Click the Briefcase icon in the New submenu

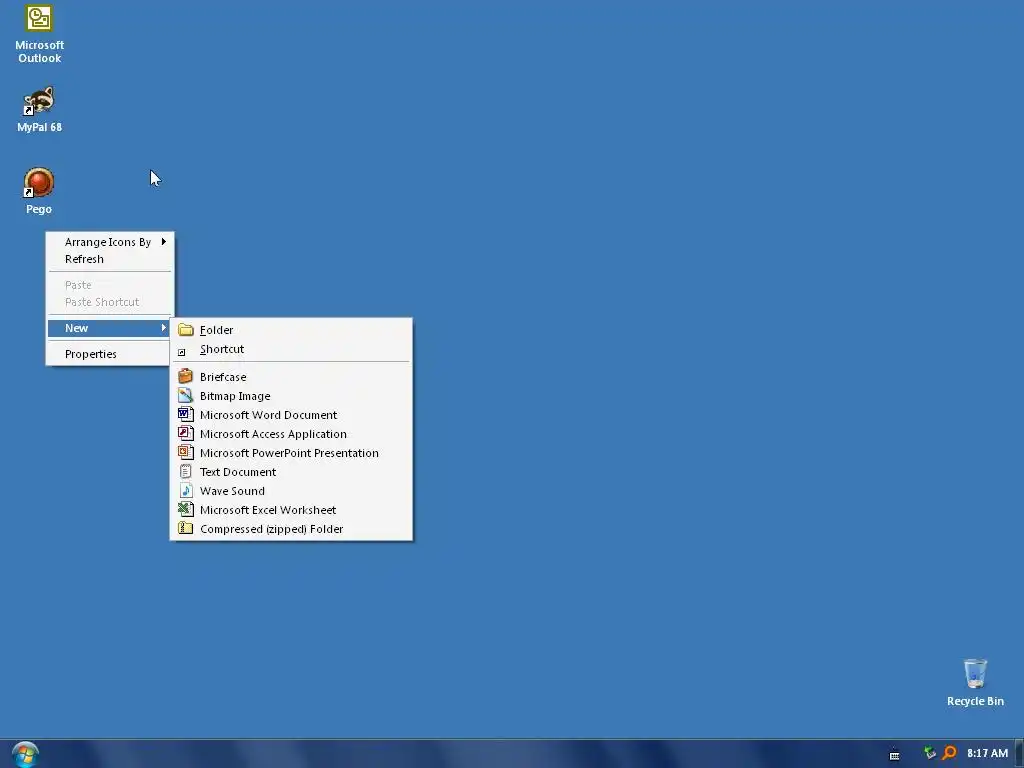click(x=185, y=376)
